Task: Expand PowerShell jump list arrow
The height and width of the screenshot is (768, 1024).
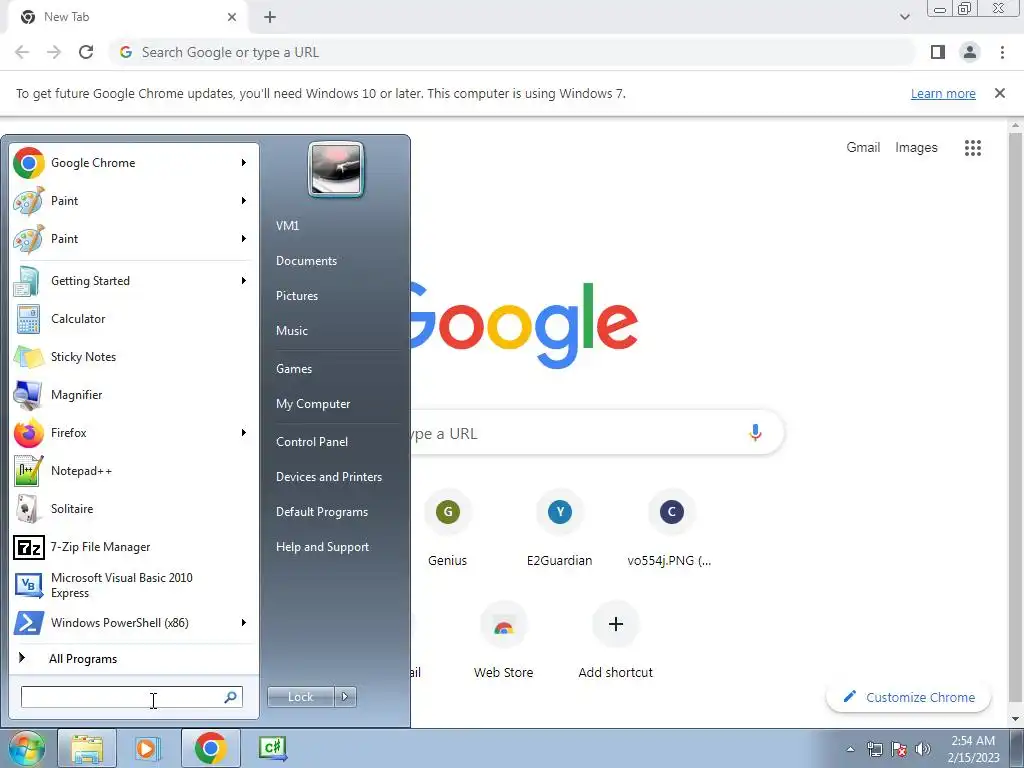Action: point(244,623)
